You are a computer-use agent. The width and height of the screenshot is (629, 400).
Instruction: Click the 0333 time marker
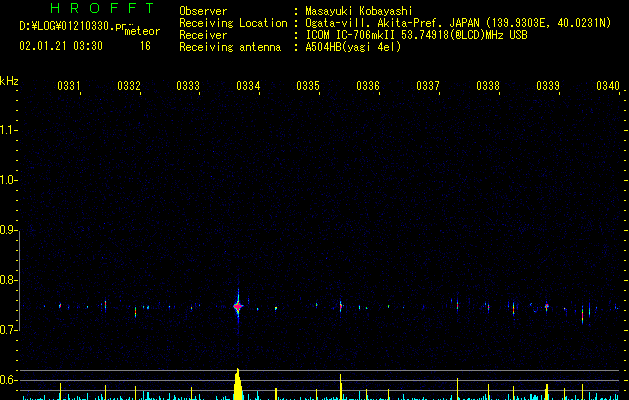click(188, 86)
